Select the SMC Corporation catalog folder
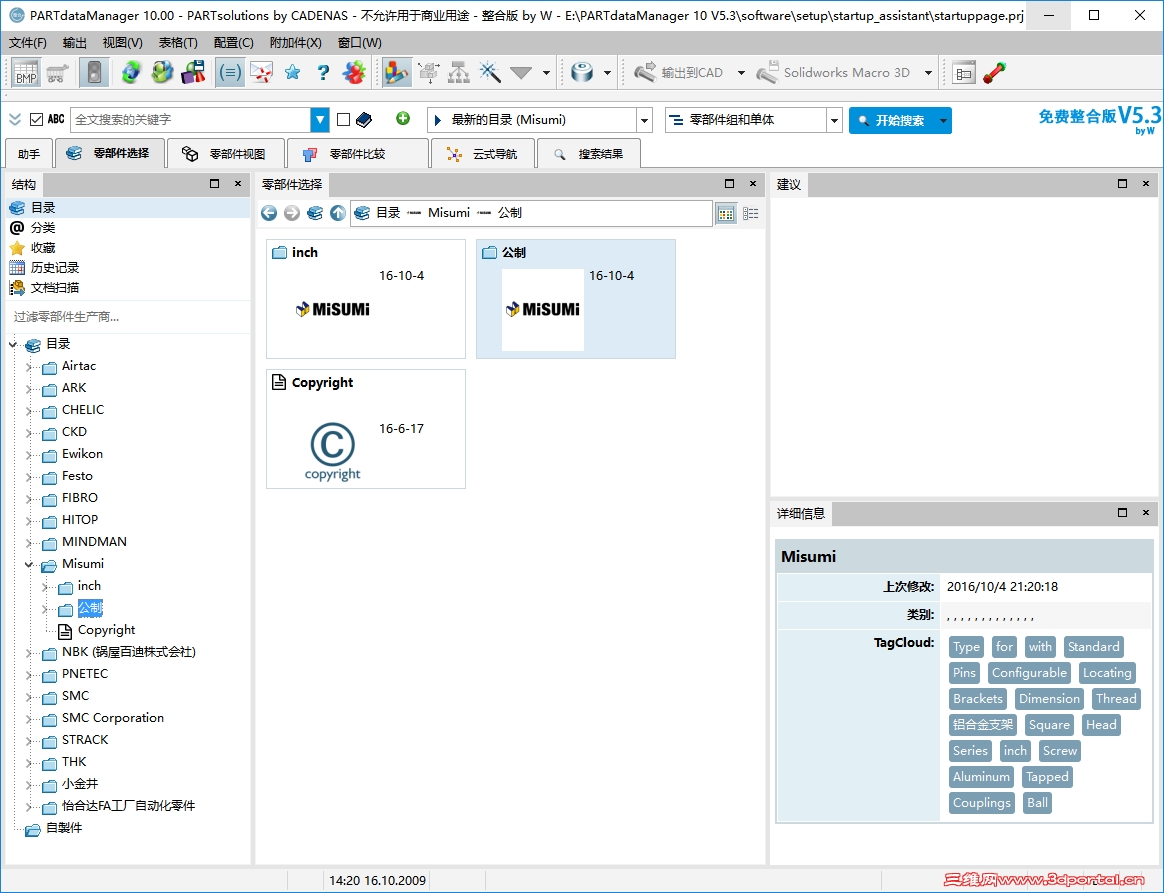The image size is (1164, 893). tap(112, 718)
